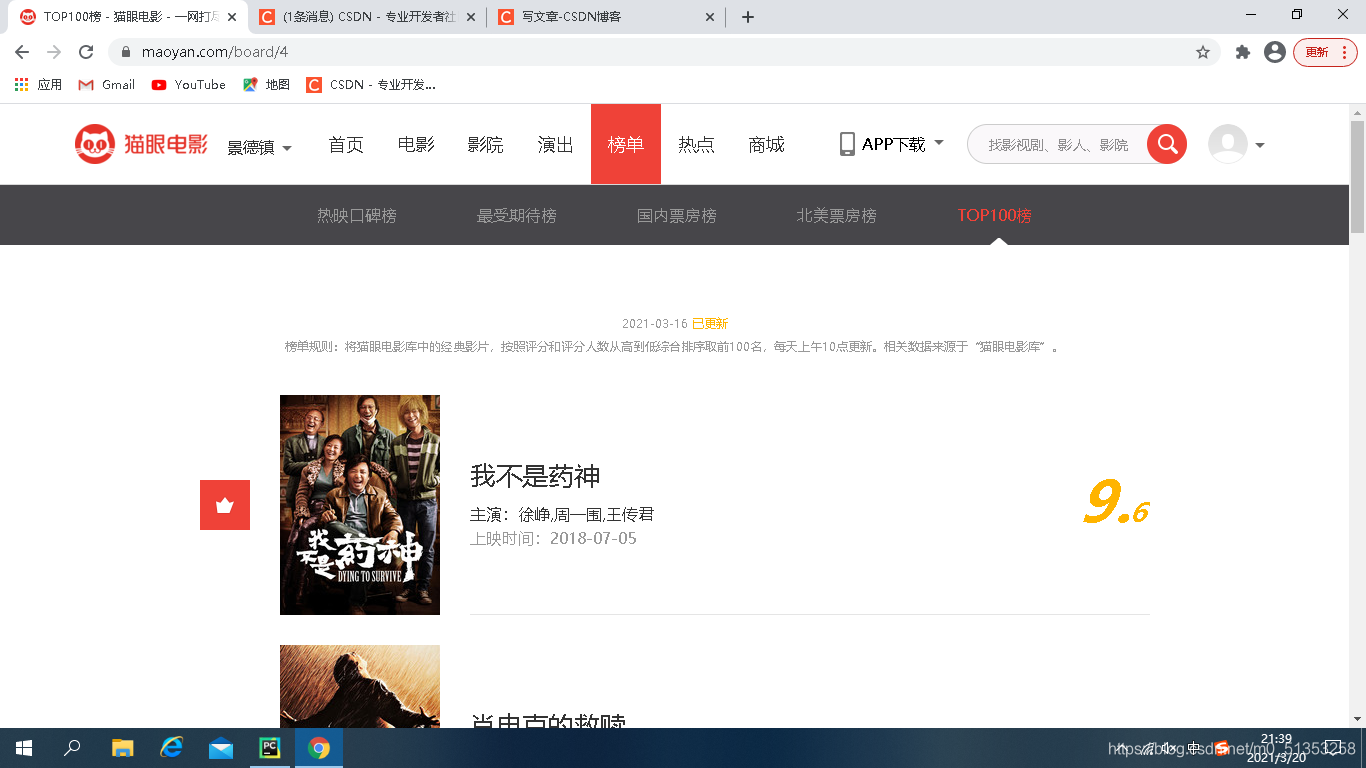Click the 我不是药神 movie poster
Viewport: 1366px width, 768px height.
tap(360, 505)
